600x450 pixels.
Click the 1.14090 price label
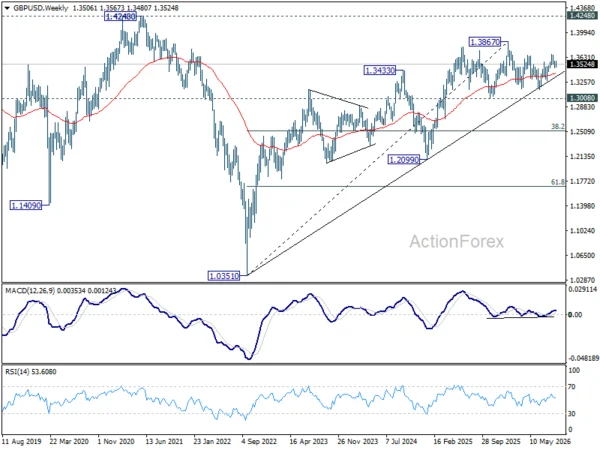tap(26, 205)
